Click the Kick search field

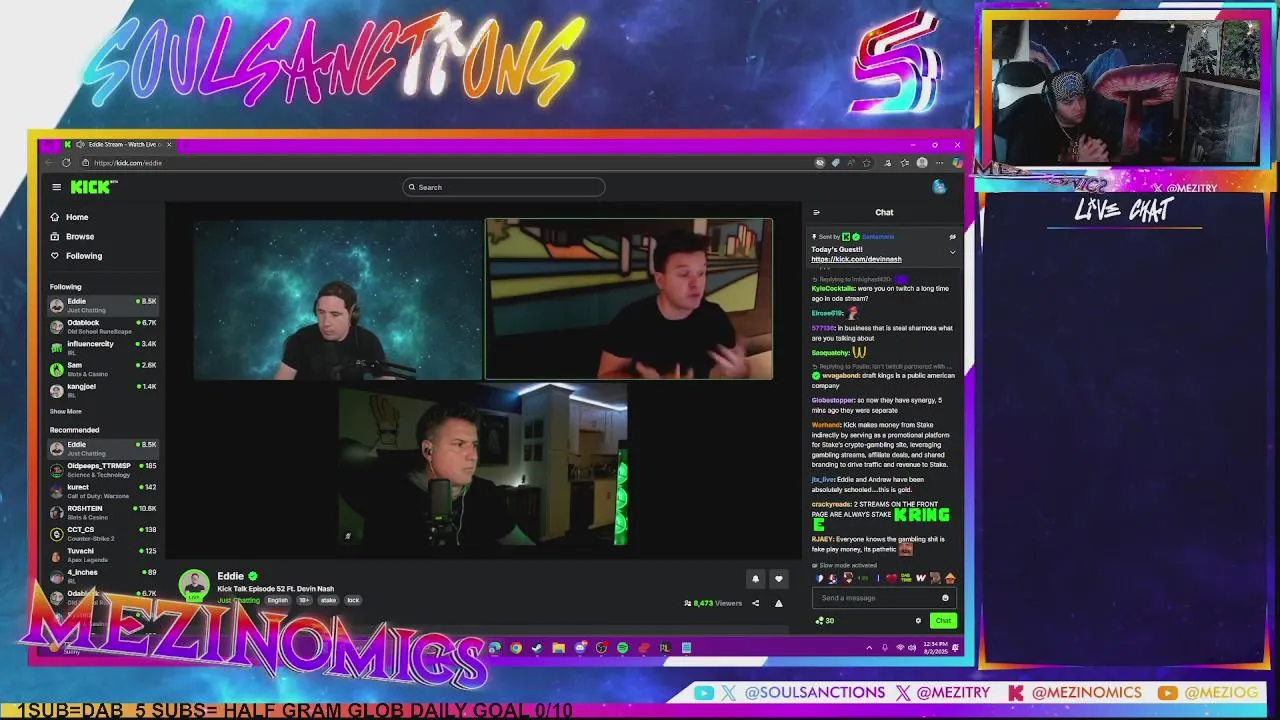(504, 187)
